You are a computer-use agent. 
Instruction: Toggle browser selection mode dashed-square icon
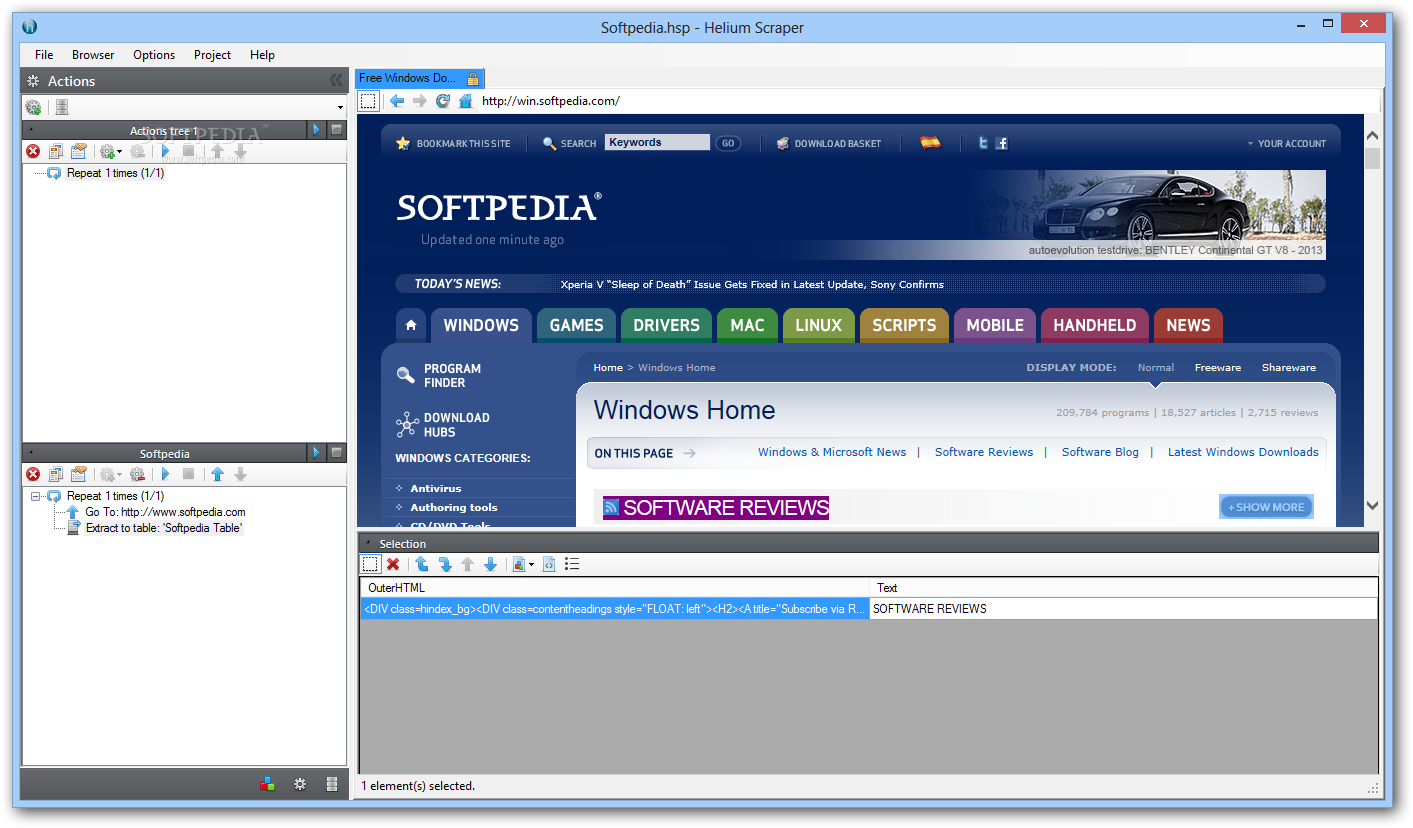[x=369, y=101]
